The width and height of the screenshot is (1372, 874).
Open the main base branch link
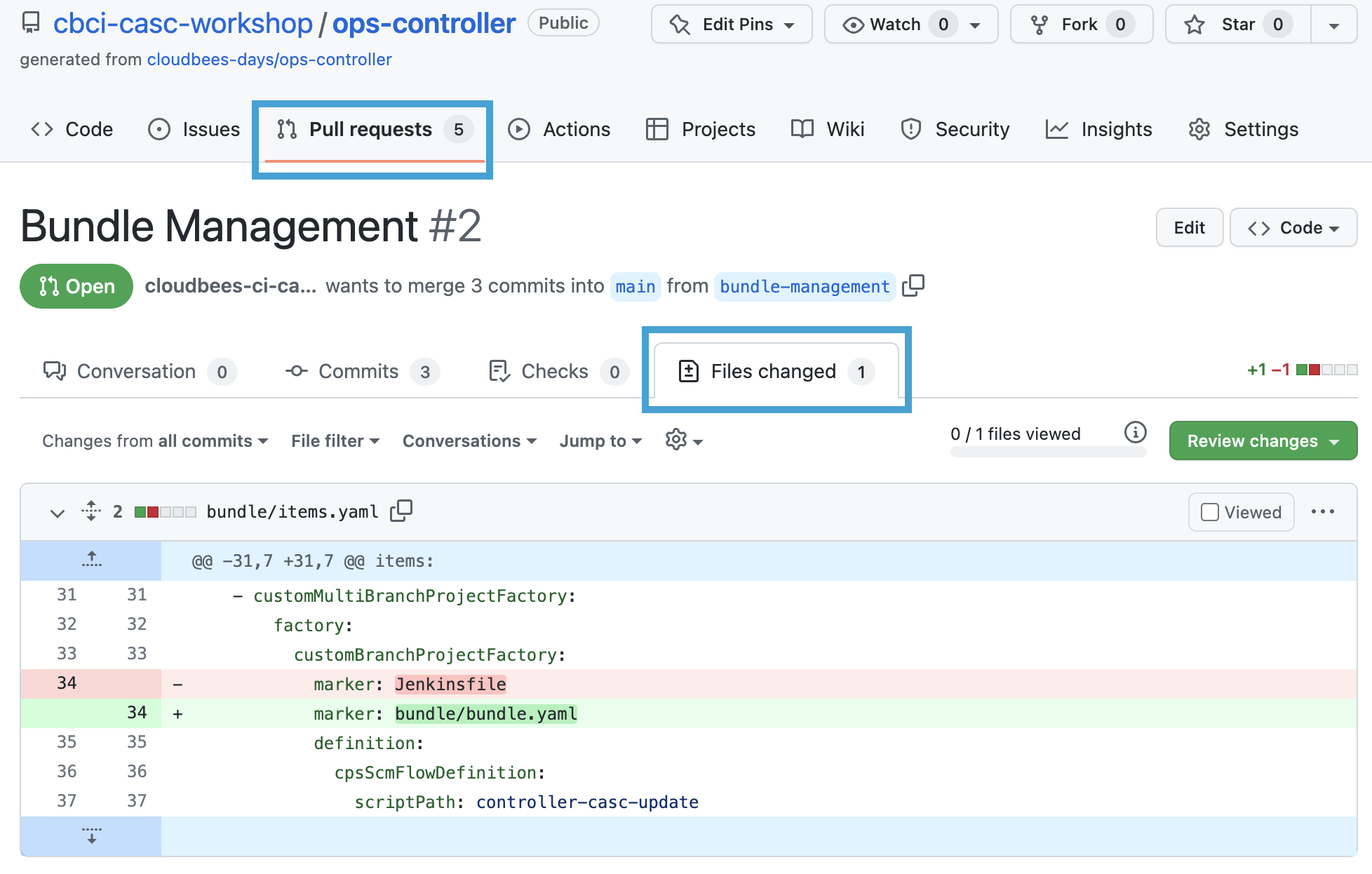(635, 287)
